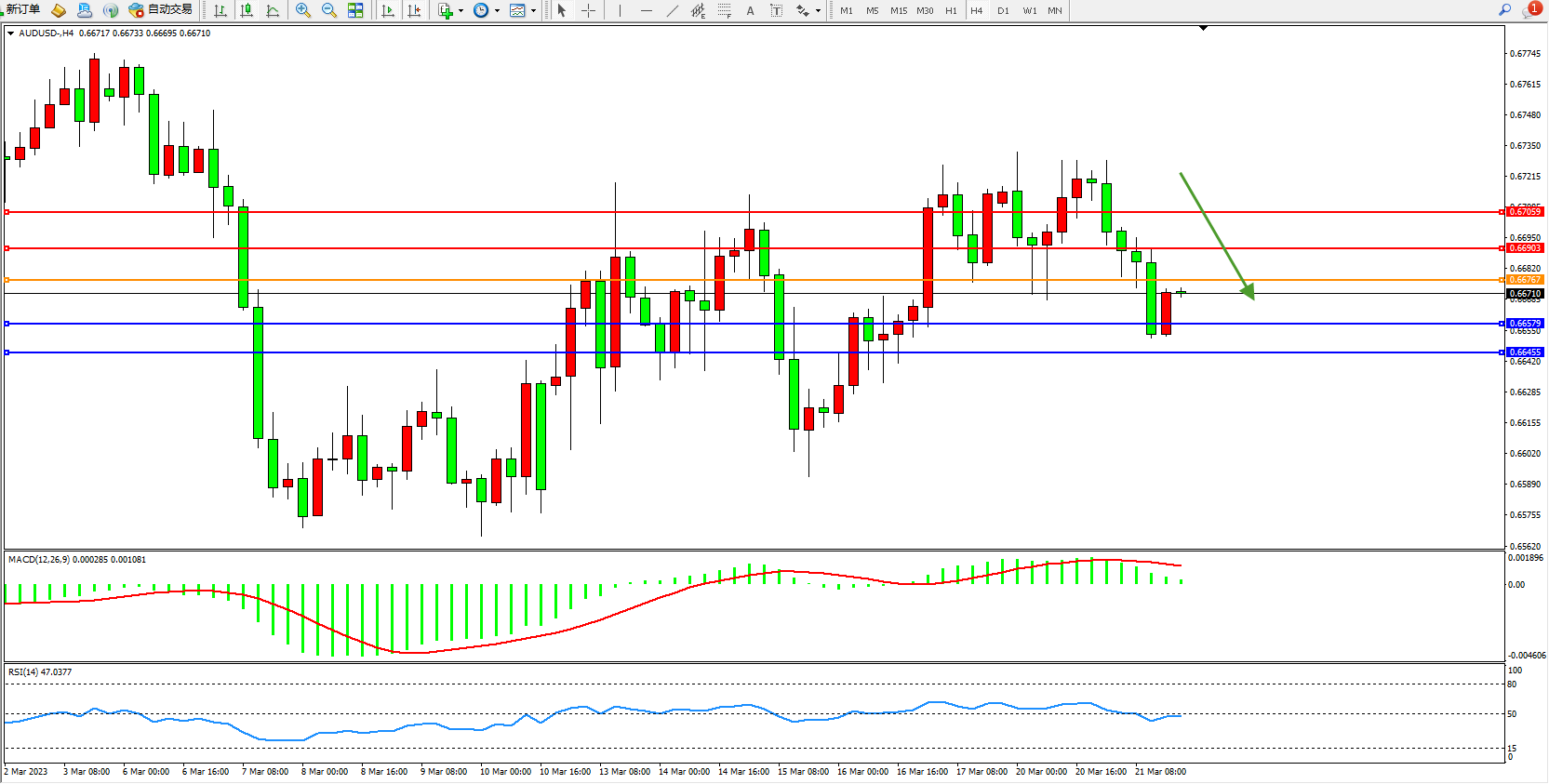Image resolution: width=1549 pixels, height=784 pixels.
Task: Open the notifications chat bubble
Action: pos(1530,9)
